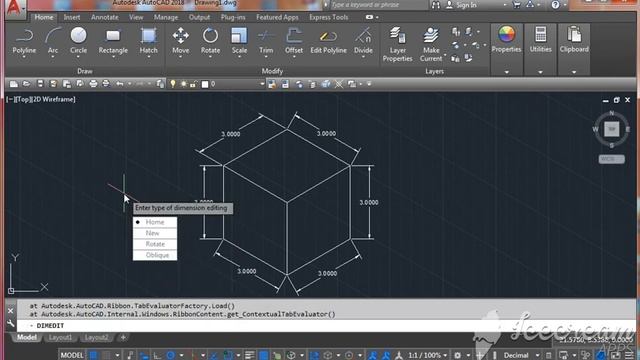640x360 pixels.
Task: Open the status bar customization menu icon
Action: (629, 355)
